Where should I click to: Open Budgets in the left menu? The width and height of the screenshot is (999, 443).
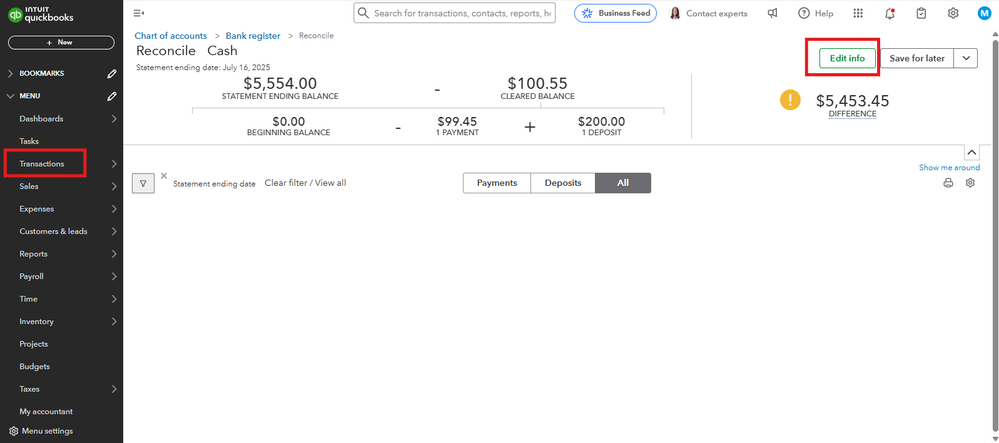click(x=35, y=366)
